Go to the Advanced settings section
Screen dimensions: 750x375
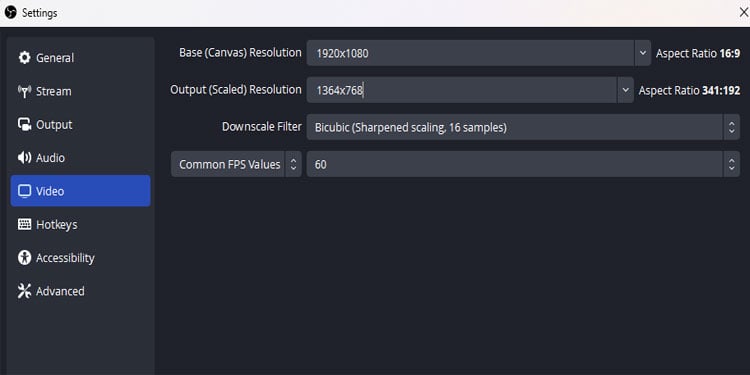[80, 291]
